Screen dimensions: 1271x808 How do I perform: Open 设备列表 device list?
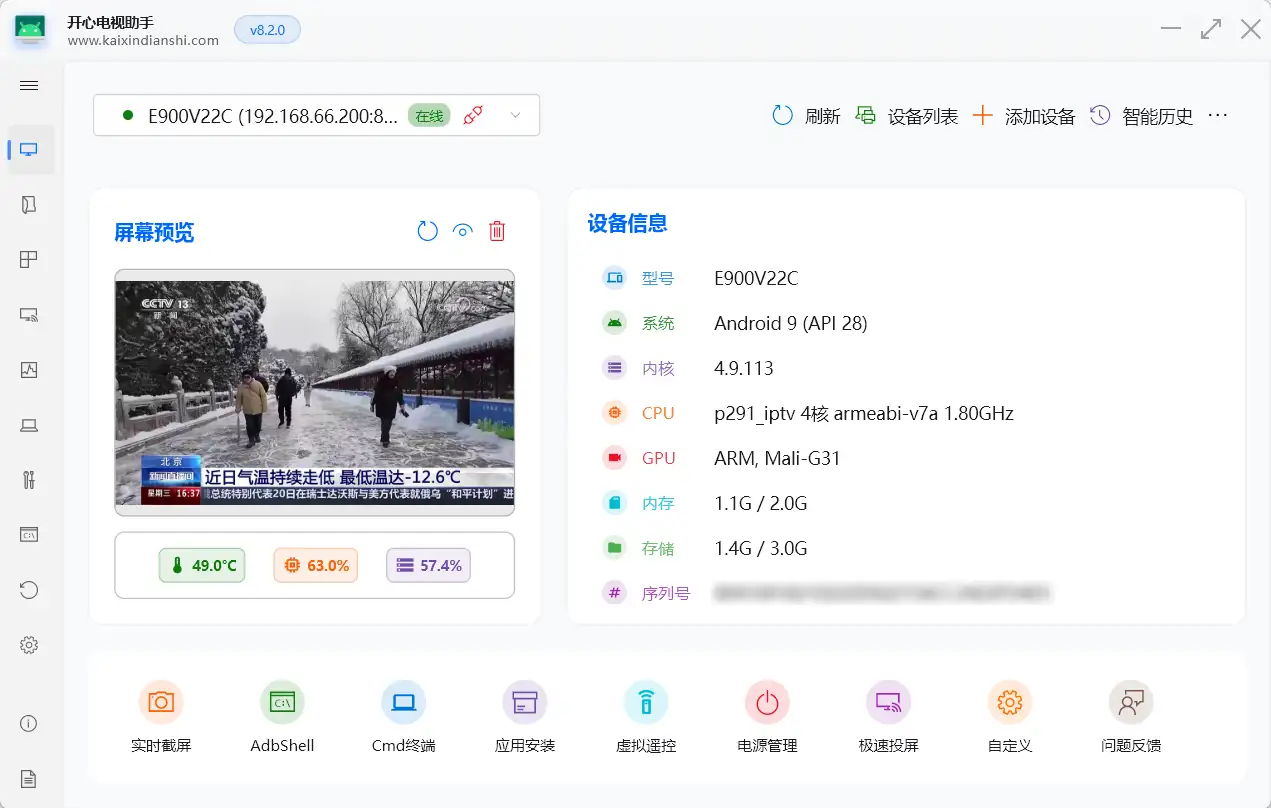(907, 116)
